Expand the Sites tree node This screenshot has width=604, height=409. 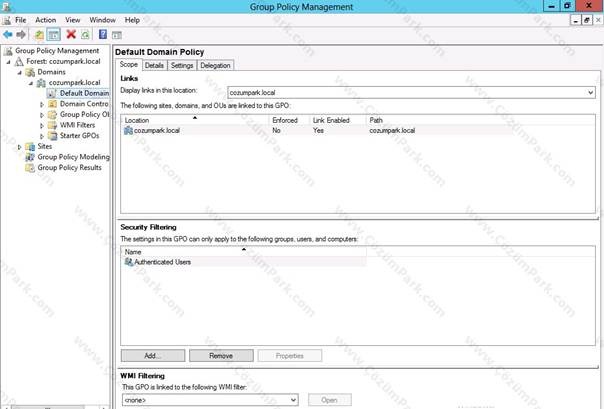tap(19, 147)
